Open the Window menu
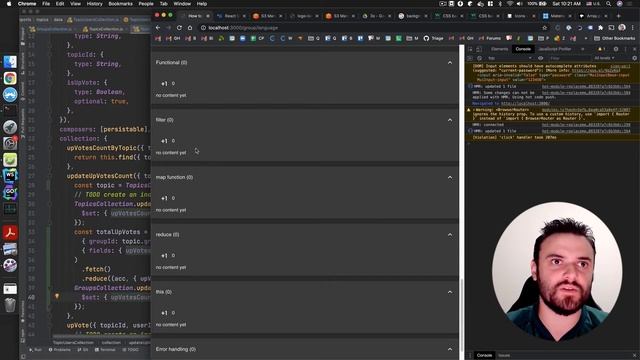The image size is (640, 360). (x=182, y=4)
